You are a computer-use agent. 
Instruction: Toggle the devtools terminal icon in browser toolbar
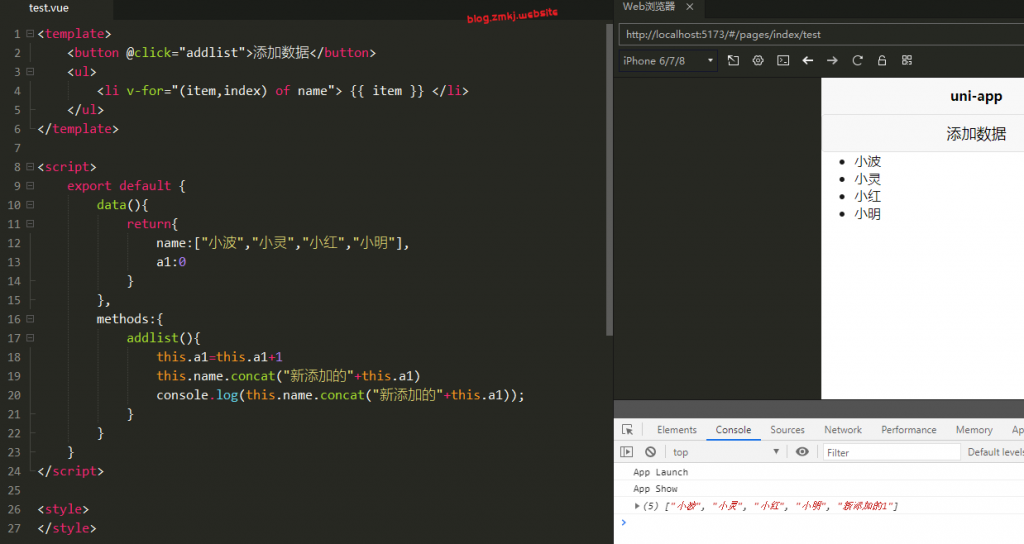(x=783, y=61)
